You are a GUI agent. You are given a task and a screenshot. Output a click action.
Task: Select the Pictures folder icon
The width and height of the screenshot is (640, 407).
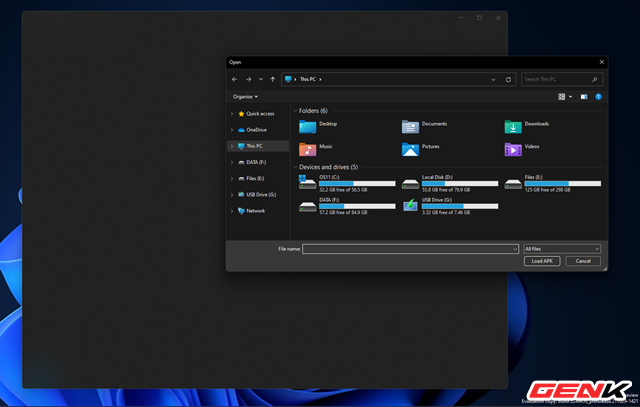pyautogui.click(x=410, y=149)
